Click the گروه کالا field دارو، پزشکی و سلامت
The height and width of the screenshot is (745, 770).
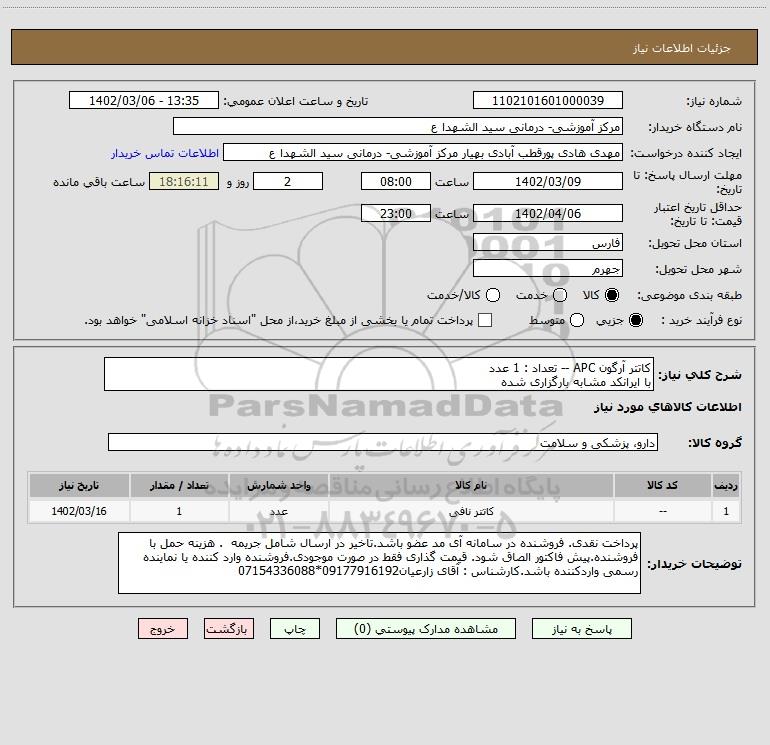[x=383, y=442]
